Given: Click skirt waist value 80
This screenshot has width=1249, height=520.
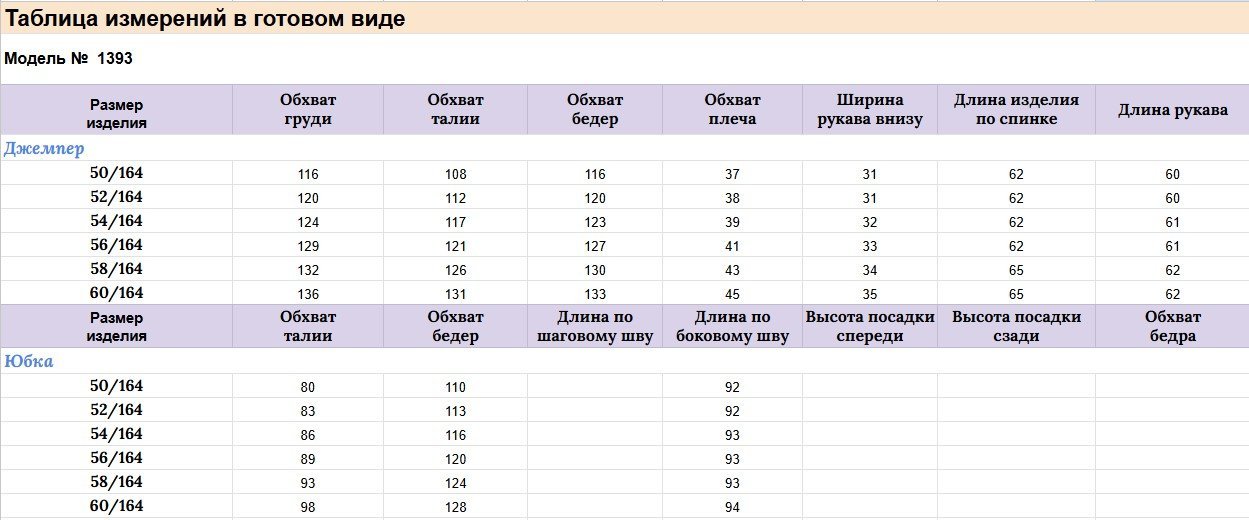Looking at the screenshot, I should (308, 387).
